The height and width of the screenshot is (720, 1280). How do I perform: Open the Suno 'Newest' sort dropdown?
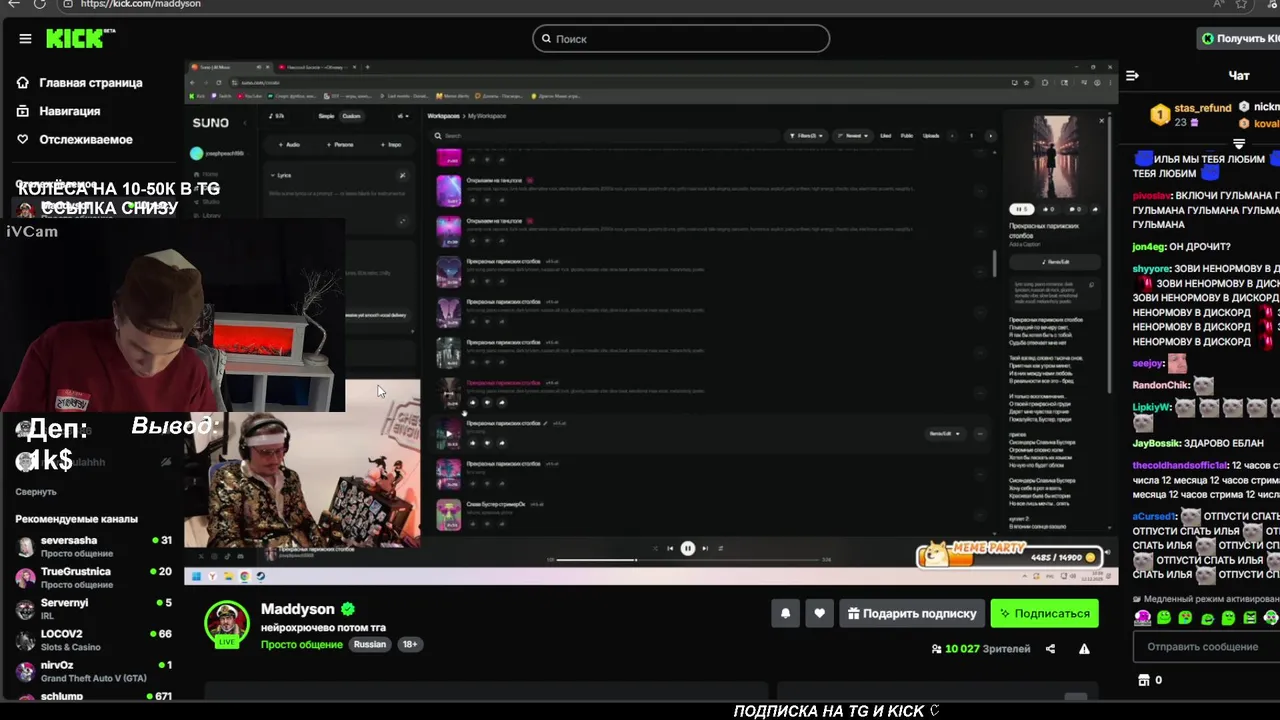[853, 136]
